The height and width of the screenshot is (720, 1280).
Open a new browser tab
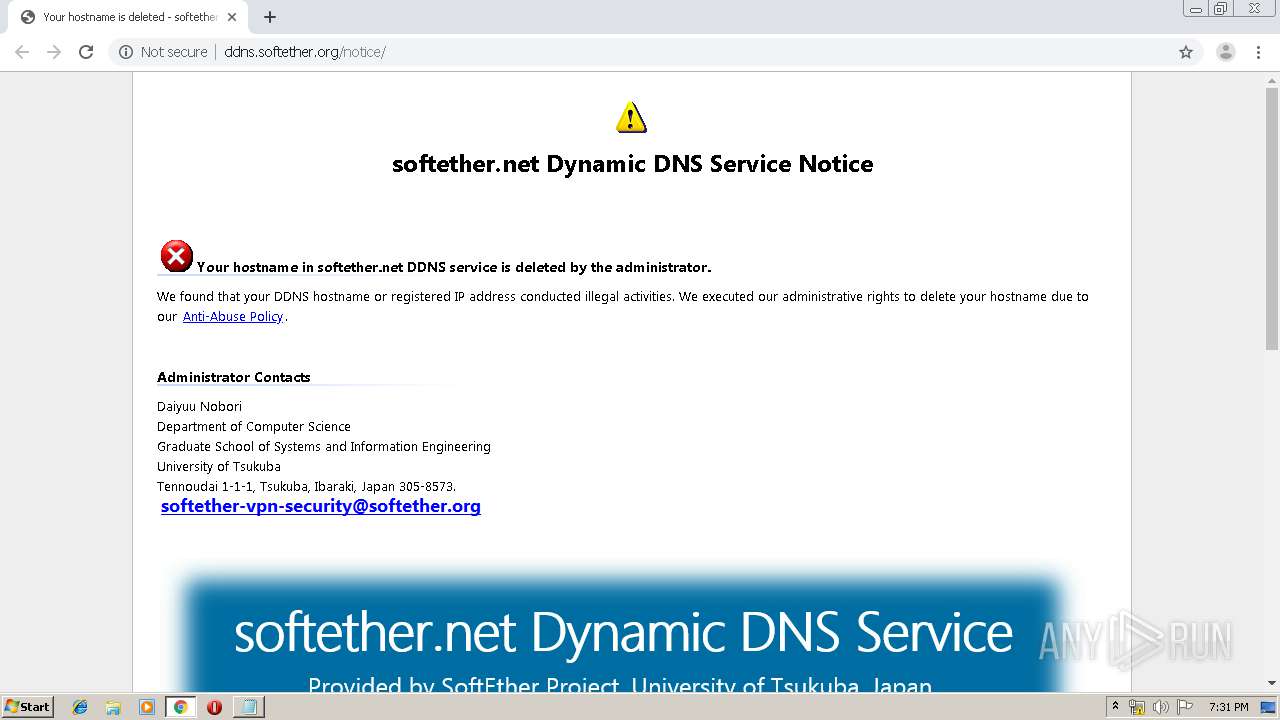270,17
